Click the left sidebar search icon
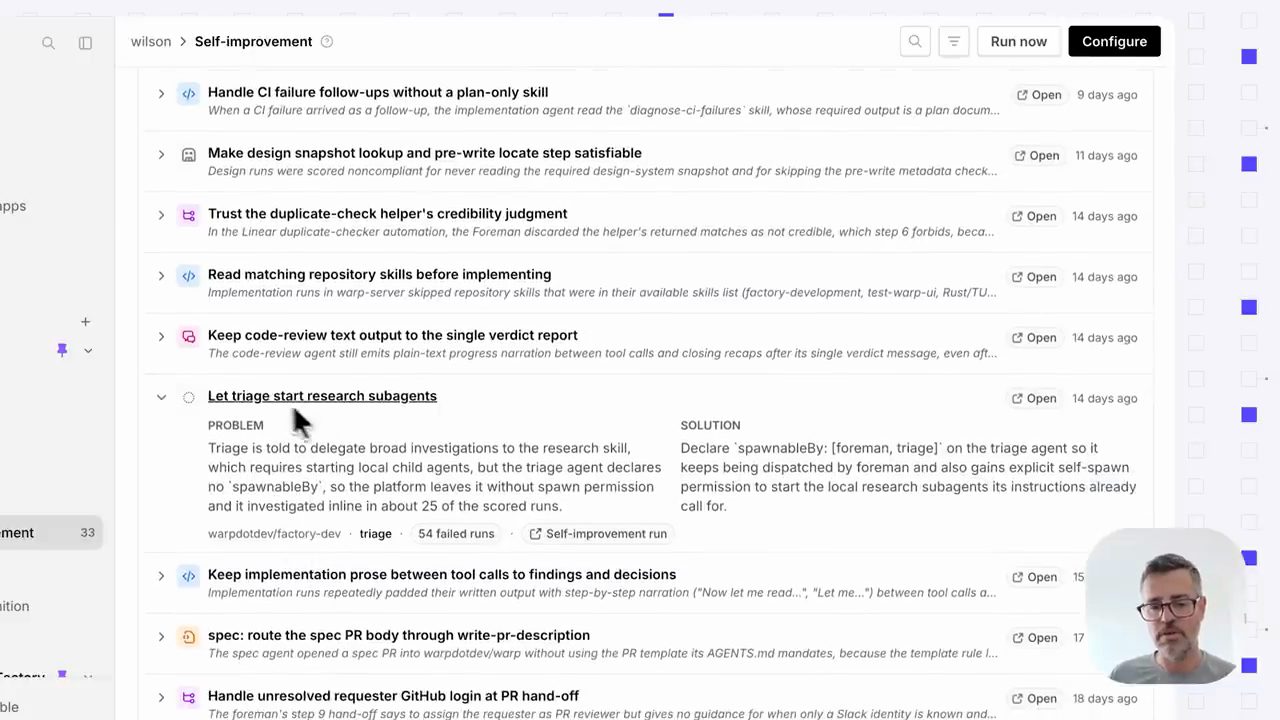This screenshot has height=720, width=1280. 48,43
